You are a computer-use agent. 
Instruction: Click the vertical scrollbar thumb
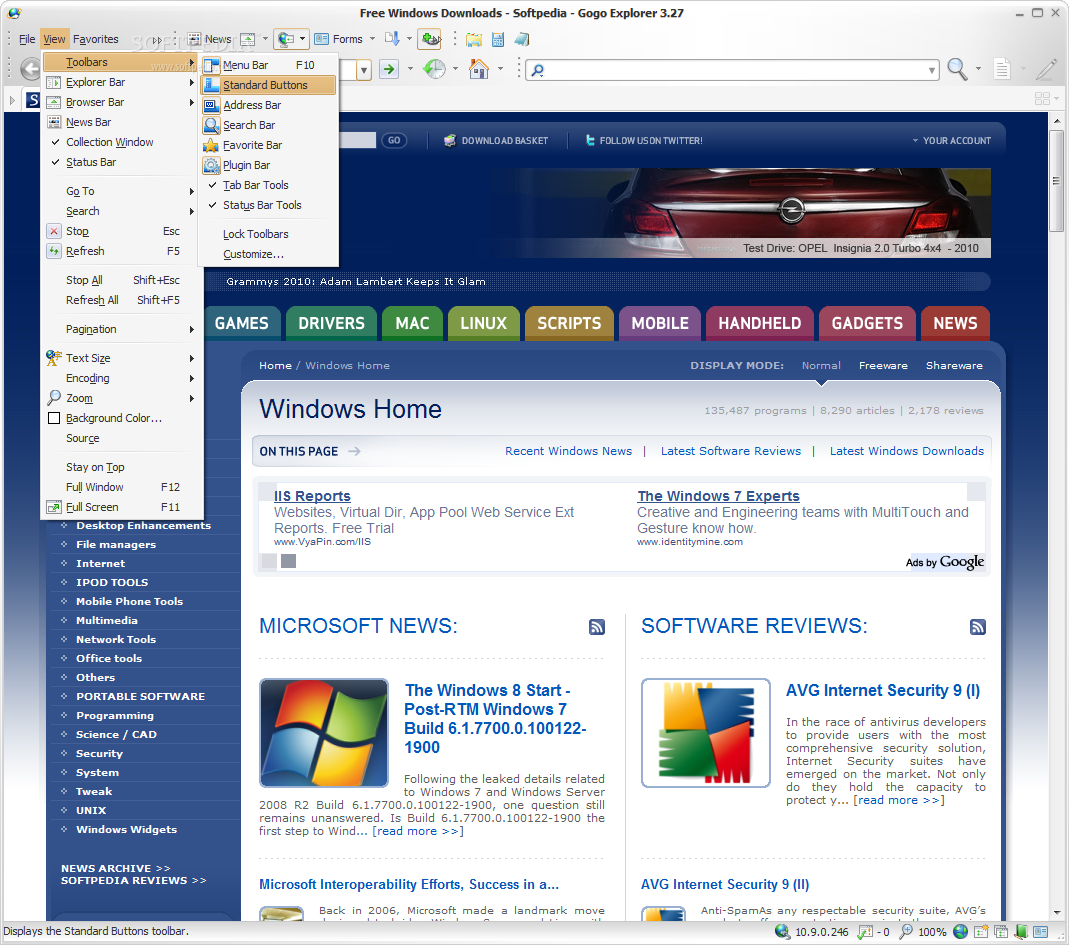point(1056,181)
